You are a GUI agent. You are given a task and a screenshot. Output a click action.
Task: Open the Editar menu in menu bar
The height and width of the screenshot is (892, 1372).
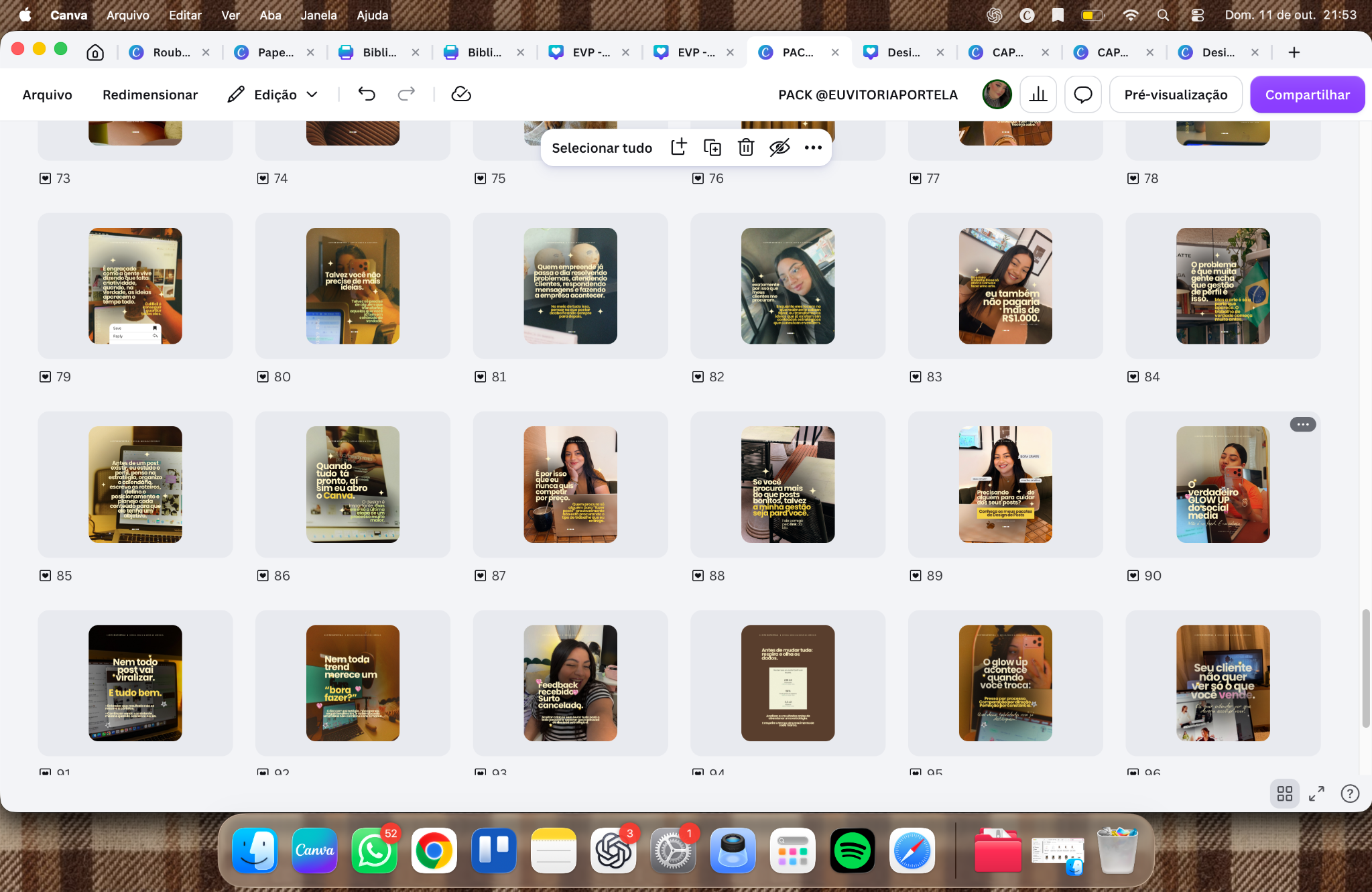(185, 15)
